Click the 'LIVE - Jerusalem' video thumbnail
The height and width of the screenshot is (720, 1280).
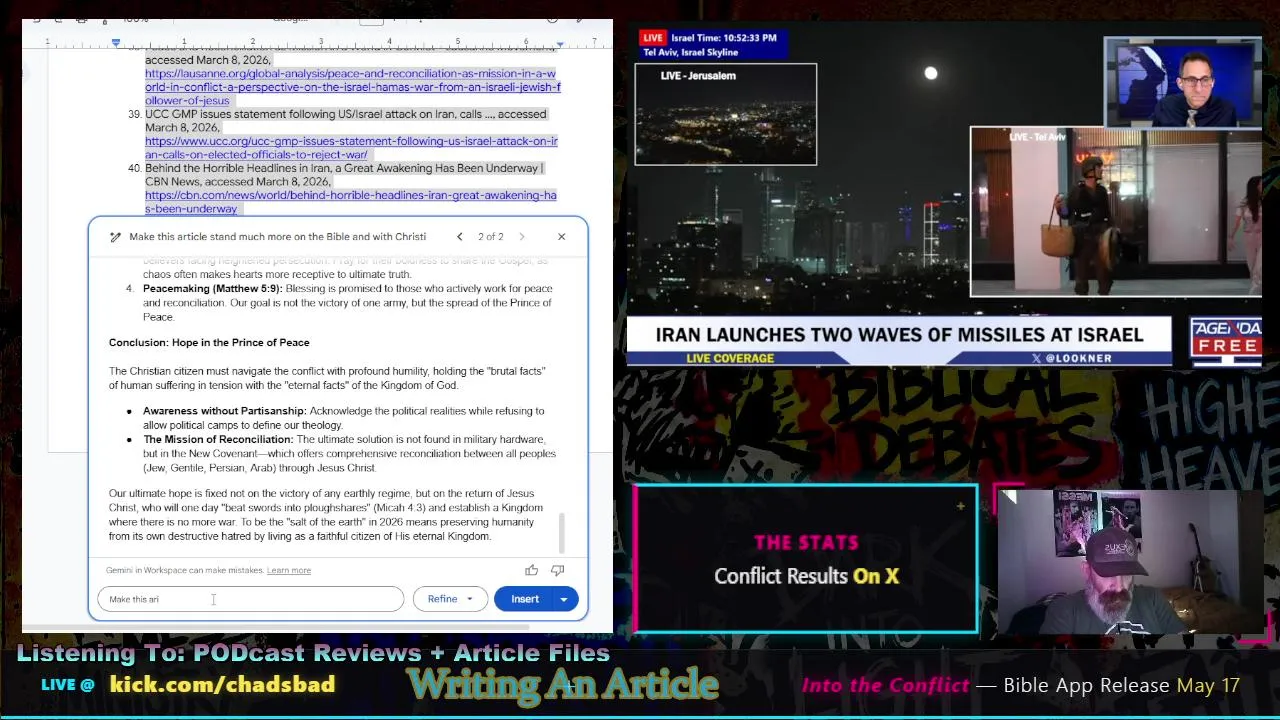point(725,114)
